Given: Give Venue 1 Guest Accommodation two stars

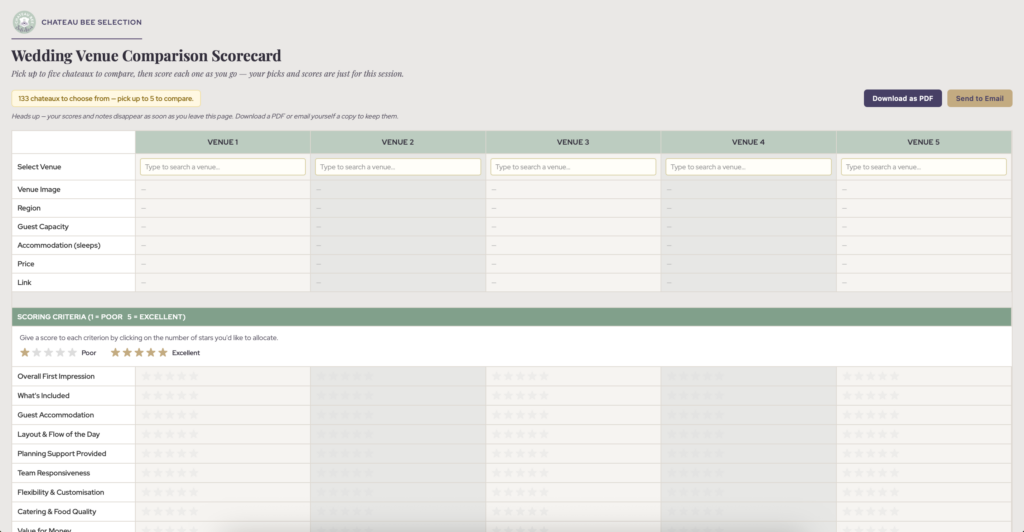Looking at the screenshot, I should point(158,415).
